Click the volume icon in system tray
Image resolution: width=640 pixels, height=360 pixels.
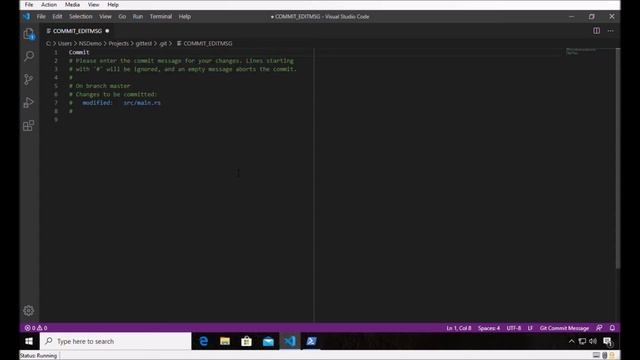593,342
